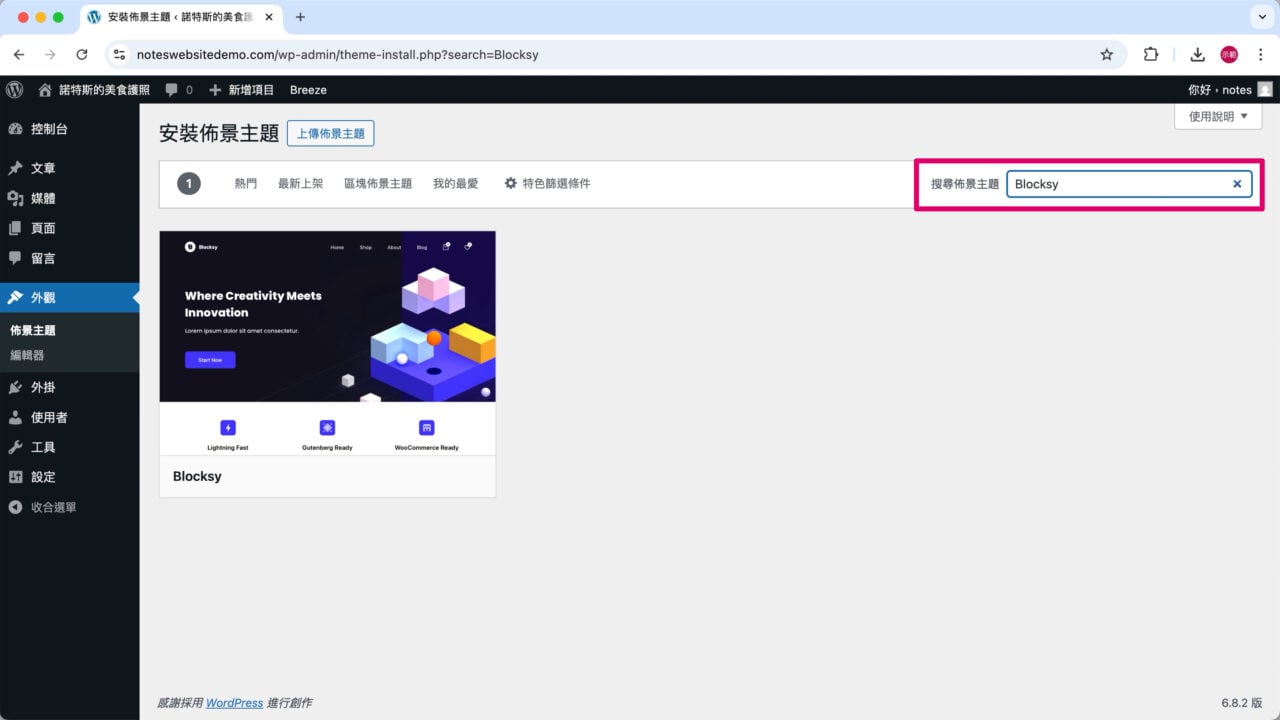The width and height of the screenshot is (1280, 720).
Task: Open the comments bubble in admin bar
Action: point(170,89)
